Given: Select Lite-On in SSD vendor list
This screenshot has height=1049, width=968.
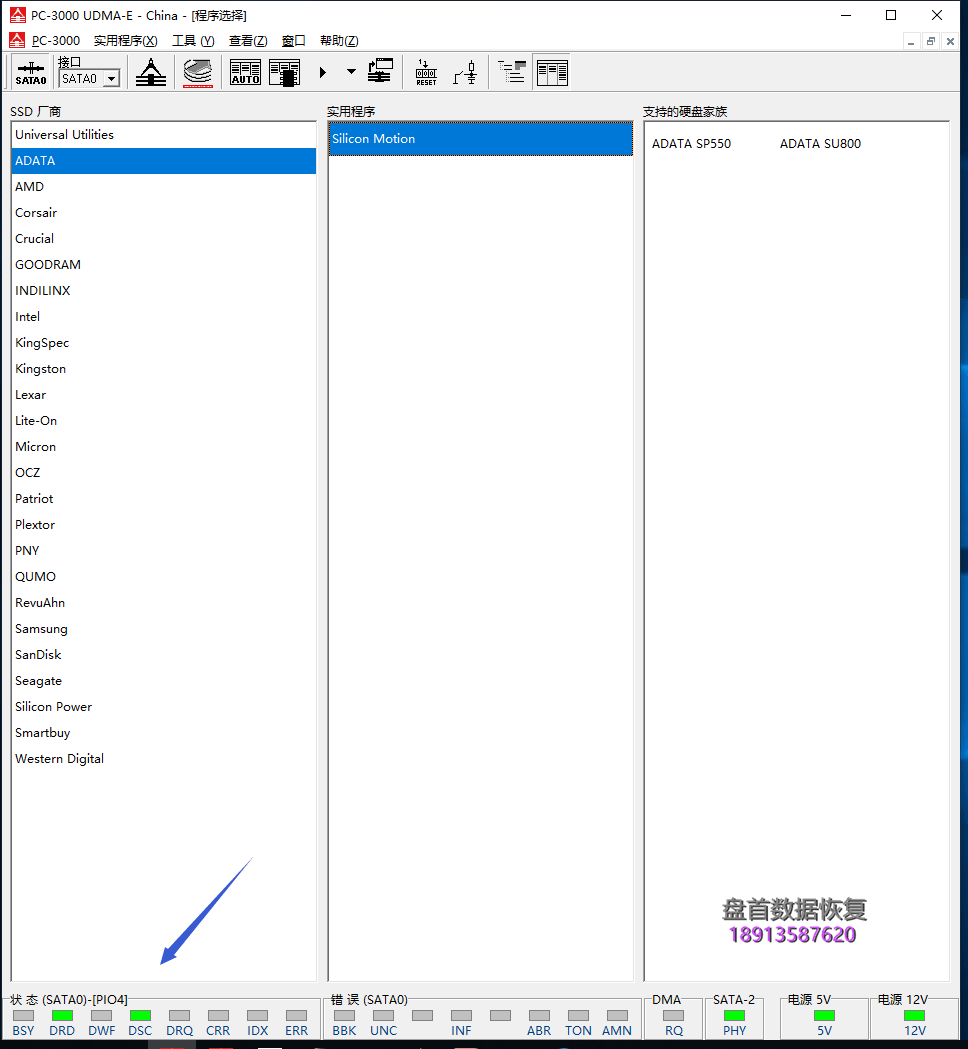Looking at the screenshot, I should [164, 421].
